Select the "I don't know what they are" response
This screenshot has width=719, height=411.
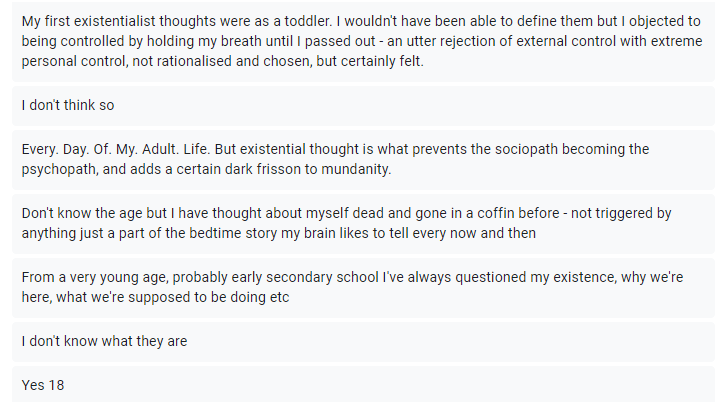pos(104,341)
